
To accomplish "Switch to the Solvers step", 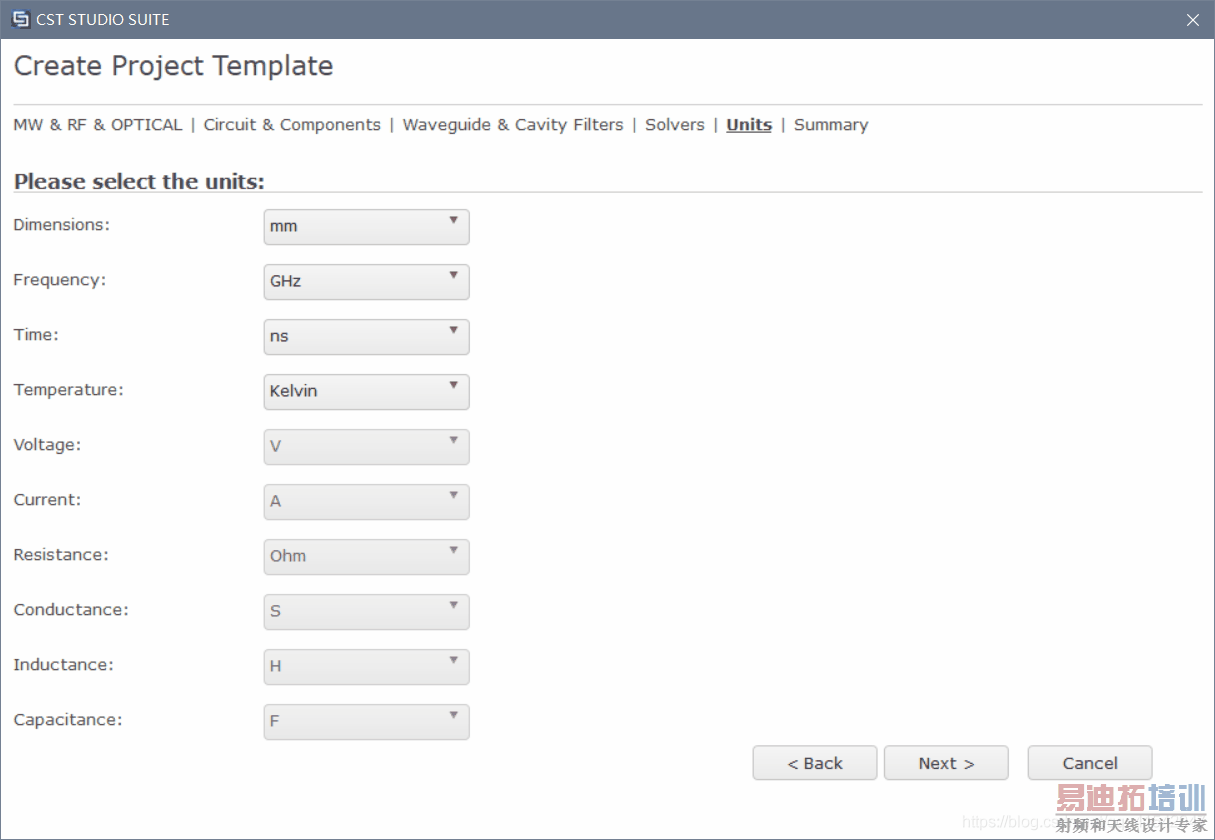I will click(675, 125).
